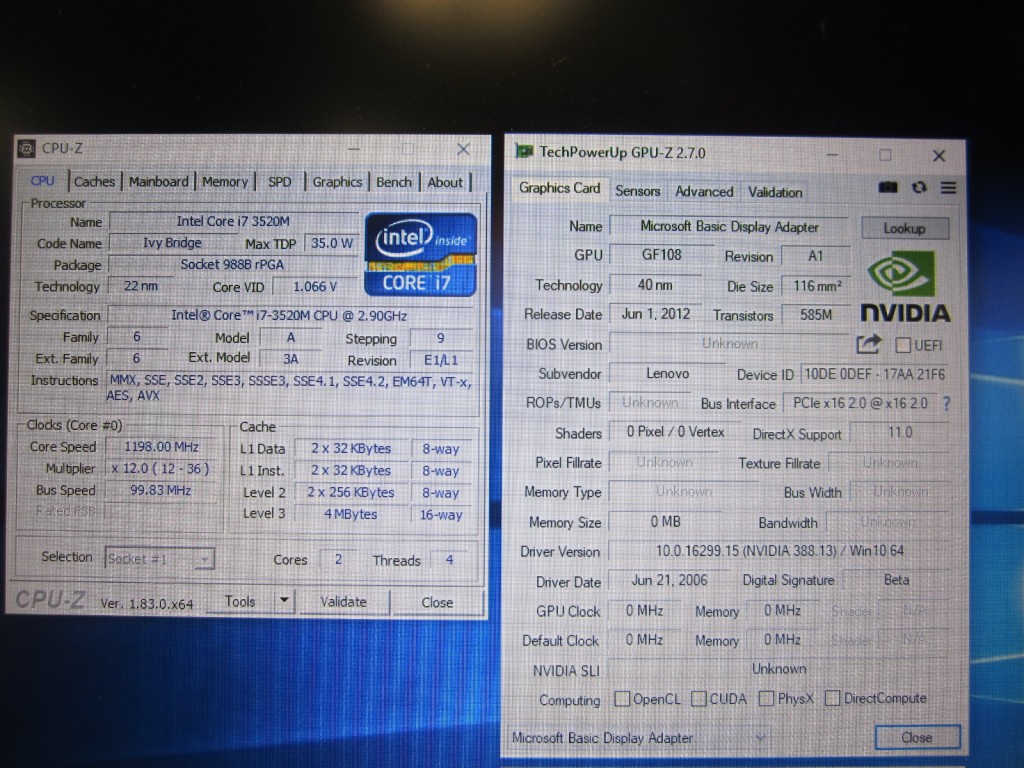The image size is (1024, 768).
Task: Select the CPU tab in CPU-Z
Action: (42, 181)
